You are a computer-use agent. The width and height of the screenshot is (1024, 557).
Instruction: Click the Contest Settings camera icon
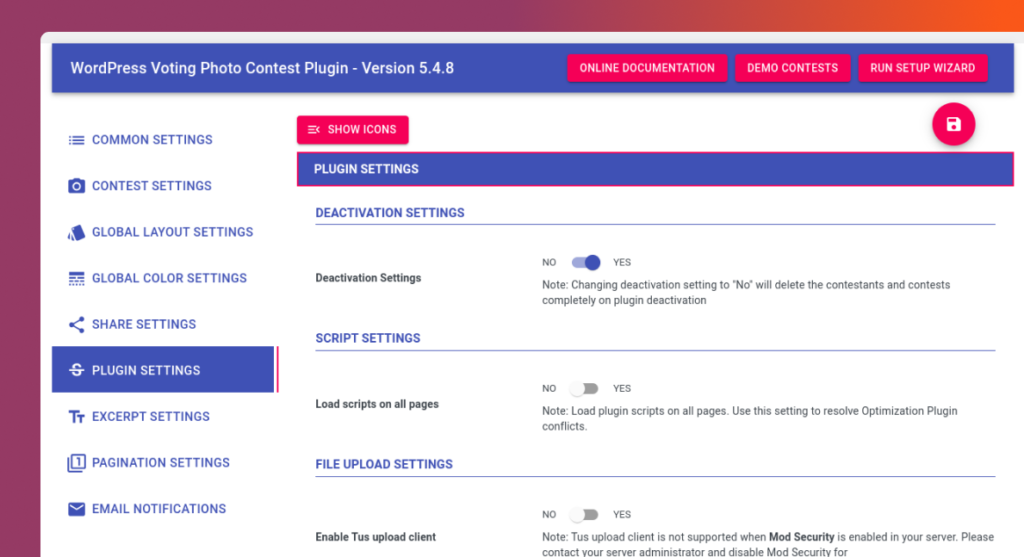pos(76,186)
